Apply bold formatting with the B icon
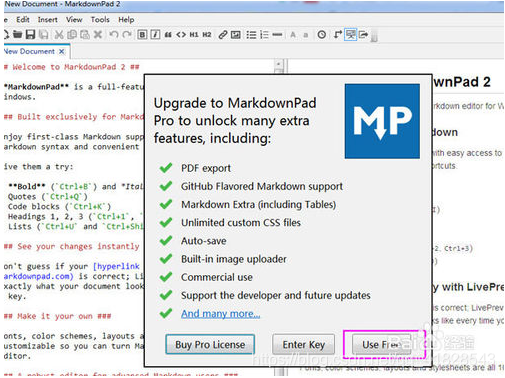Screen dimensions: 505x378 (x=142, y=35)
